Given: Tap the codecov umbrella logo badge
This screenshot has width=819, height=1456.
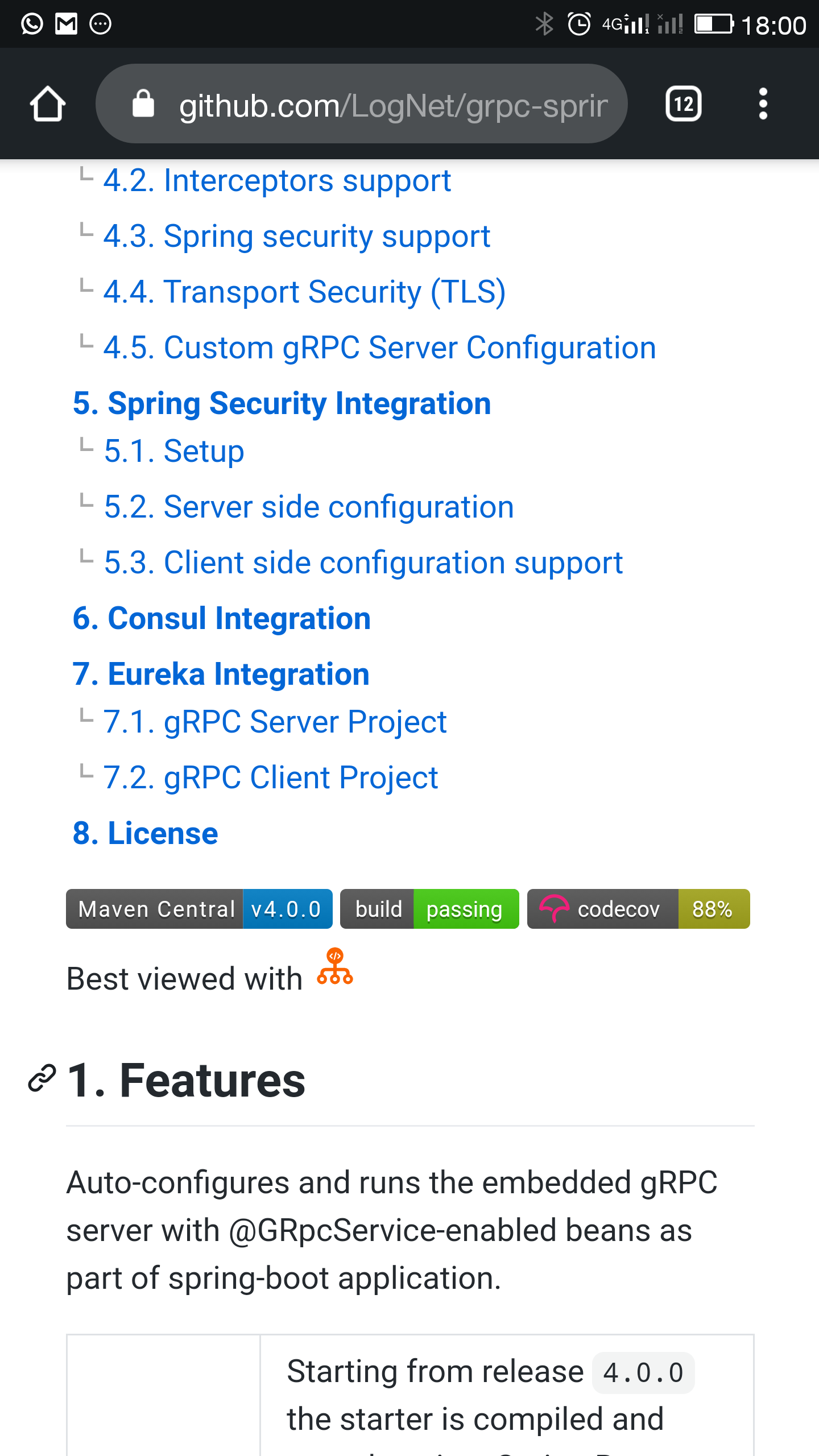Looking at the screenshot, I should (554, 909).
